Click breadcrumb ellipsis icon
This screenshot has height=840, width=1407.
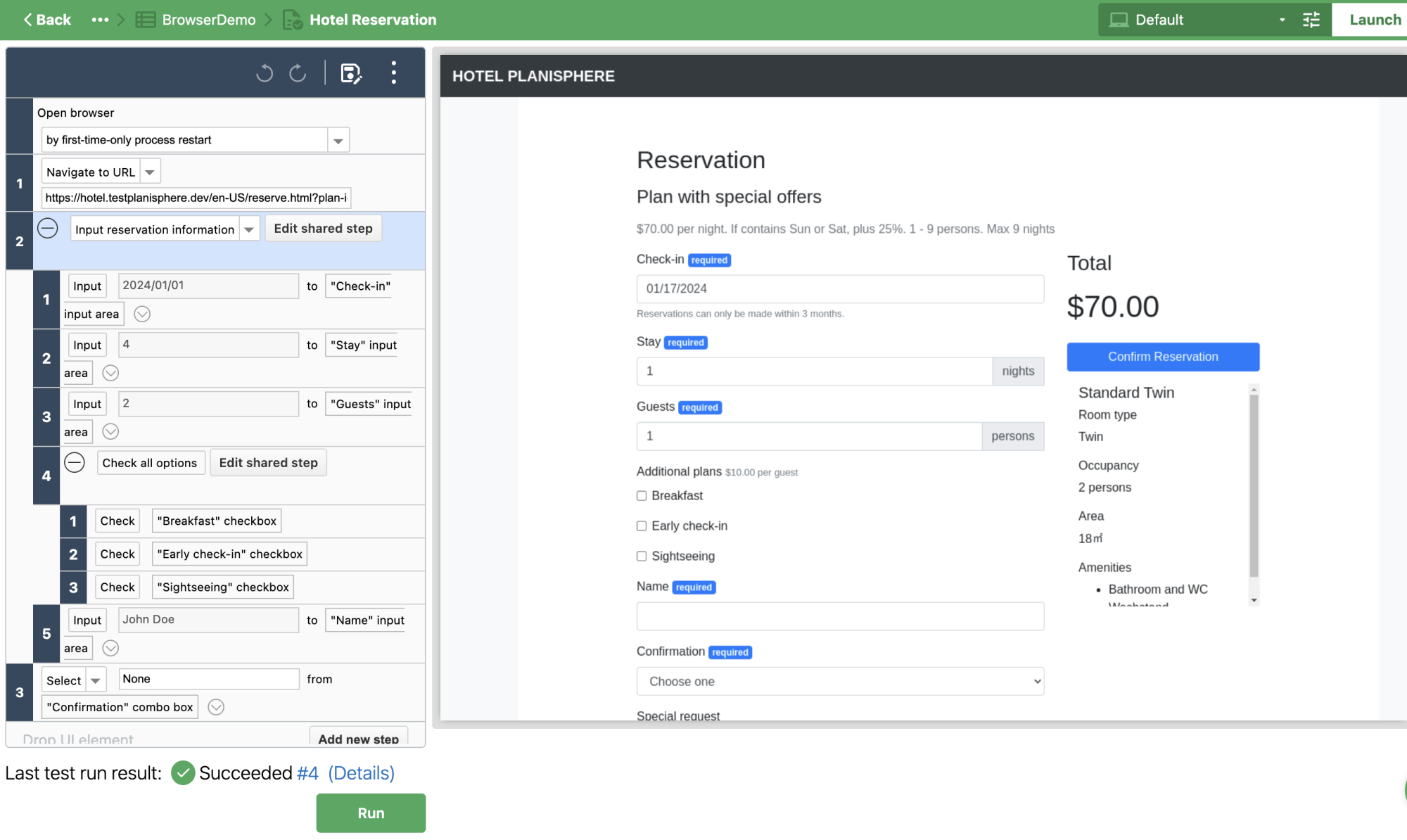(x=100, y=20)
